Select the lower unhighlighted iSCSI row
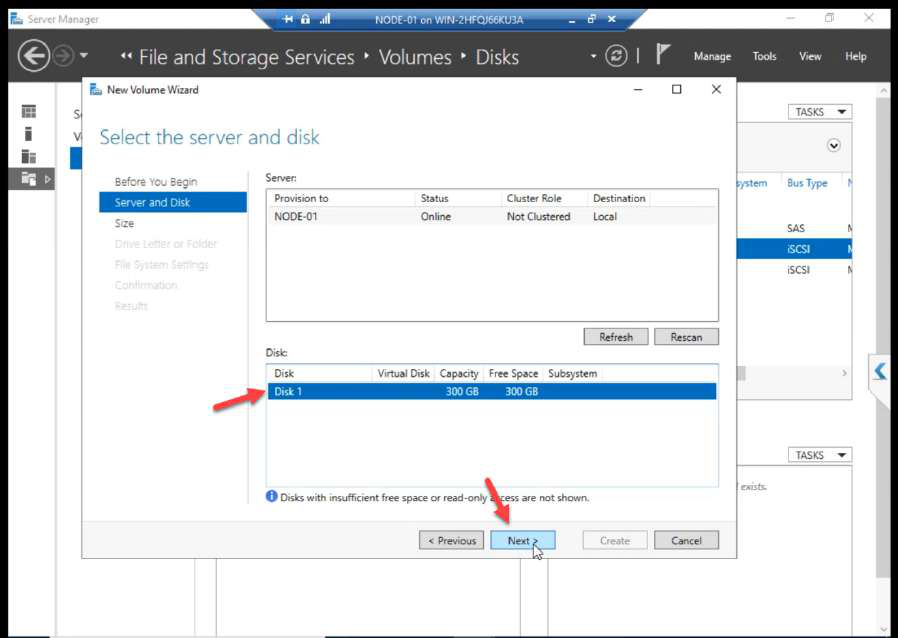Screen dimensions: 898x638 tap(794, 270)
